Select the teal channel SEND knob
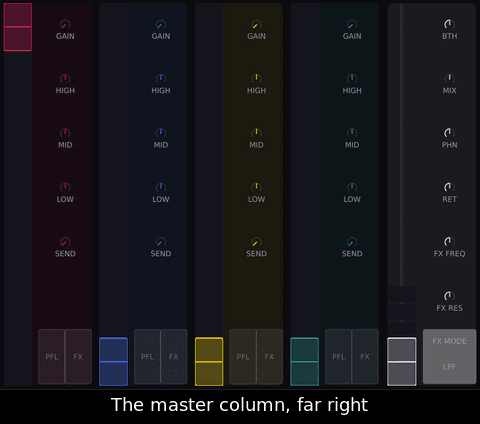 pos(352,242)
